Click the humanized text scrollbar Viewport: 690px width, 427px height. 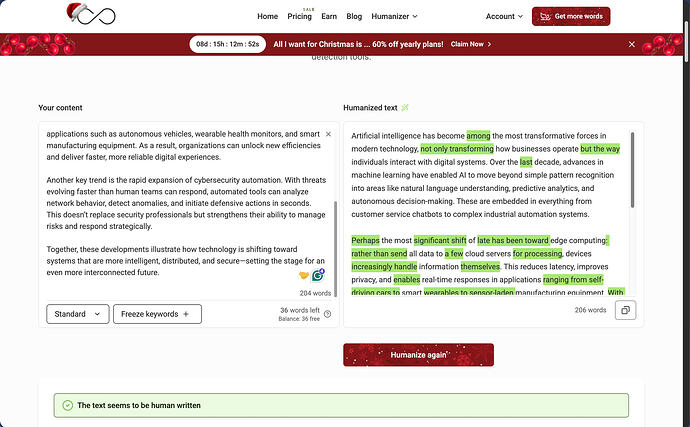[x=632, y=169]
